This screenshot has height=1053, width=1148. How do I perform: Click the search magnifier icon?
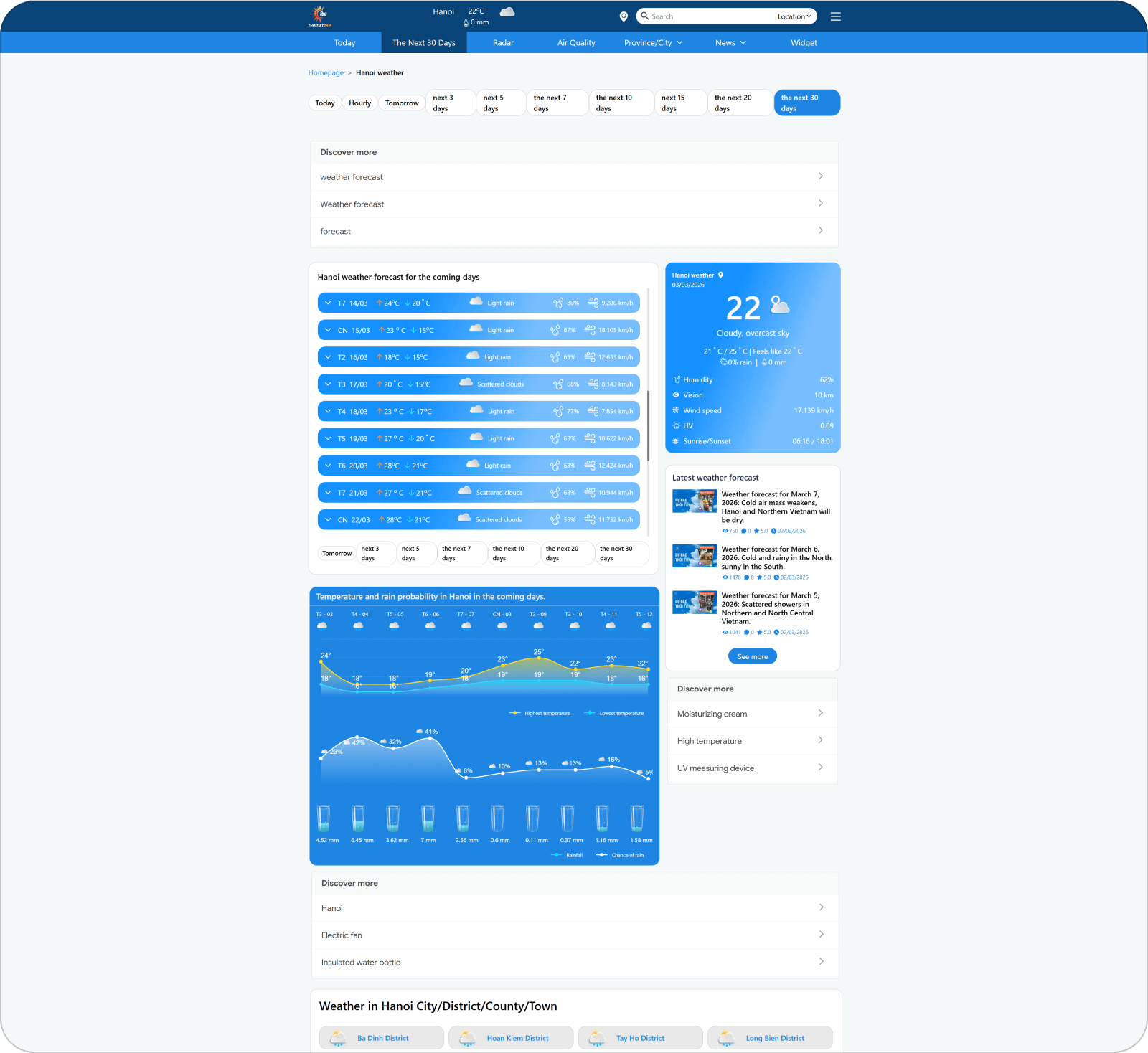644,16
